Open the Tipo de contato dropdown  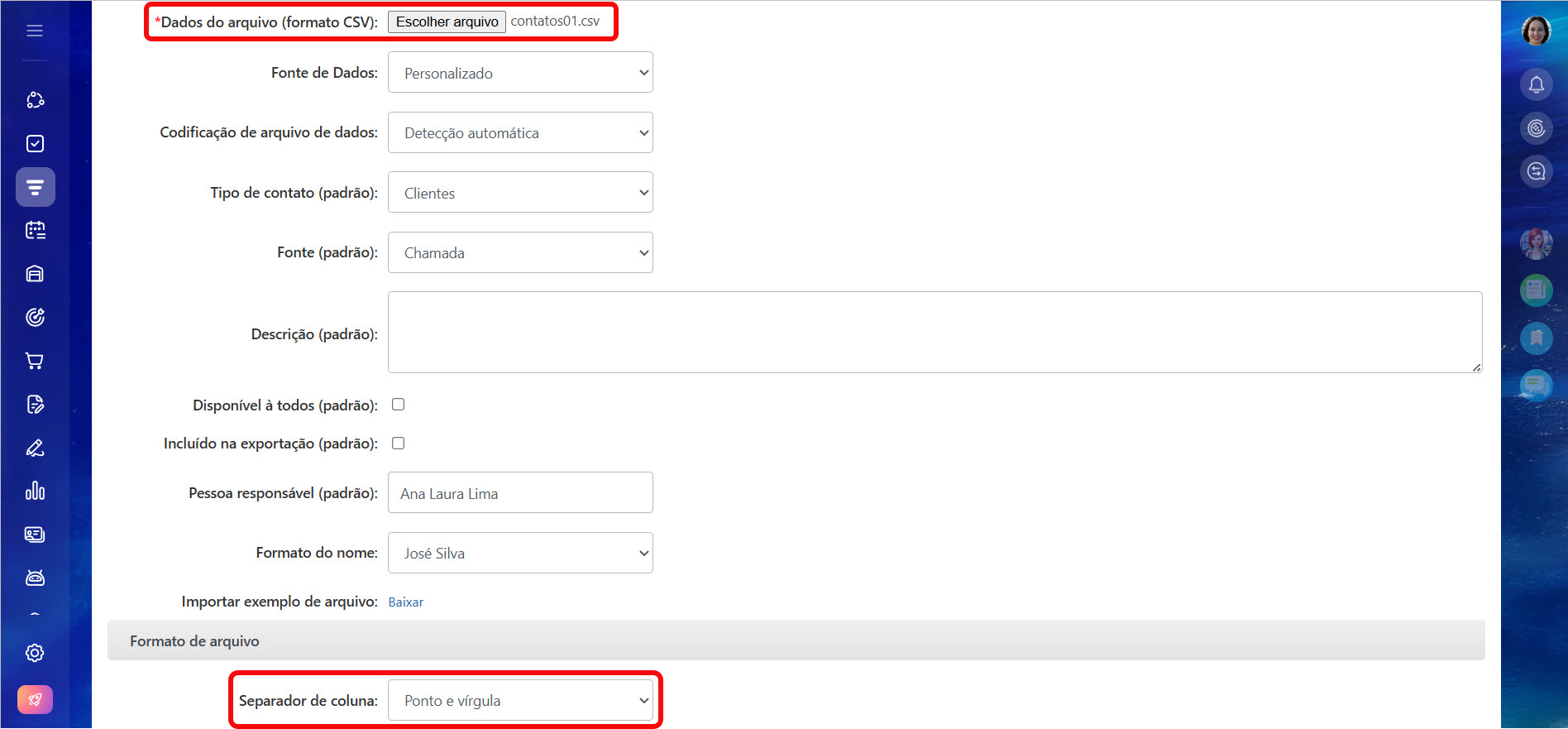click(x=520, y=193)
